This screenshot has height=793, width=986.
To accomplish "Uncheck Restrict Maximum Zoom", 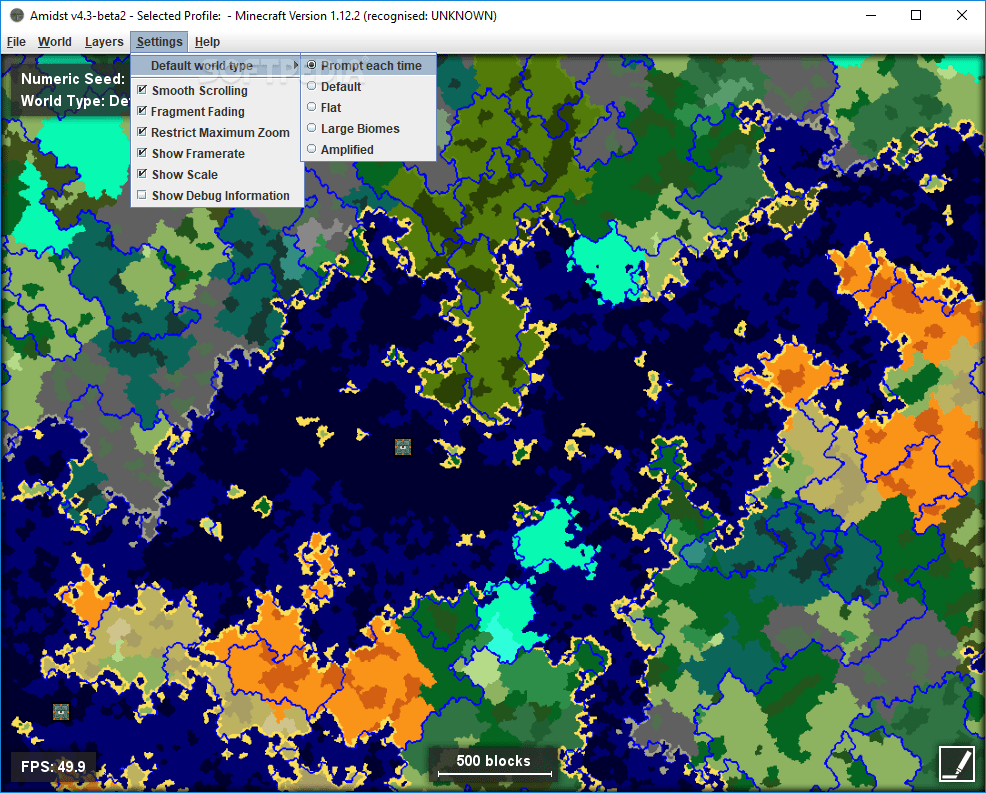I will click(217, 133).
